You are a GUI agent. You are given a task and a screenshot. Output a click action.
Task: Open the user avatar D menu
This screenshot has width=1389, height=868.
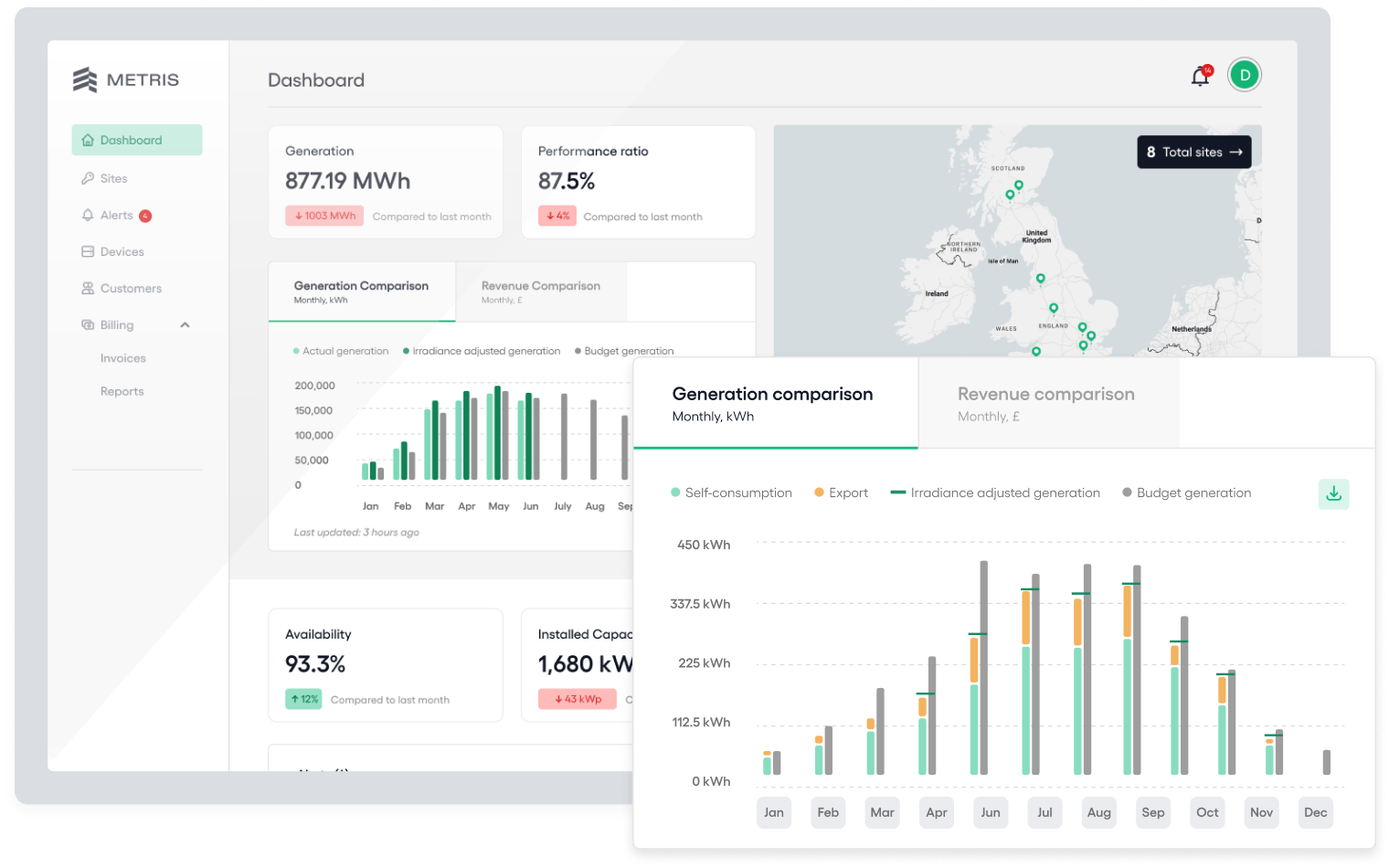click(x=1245, y=75)
